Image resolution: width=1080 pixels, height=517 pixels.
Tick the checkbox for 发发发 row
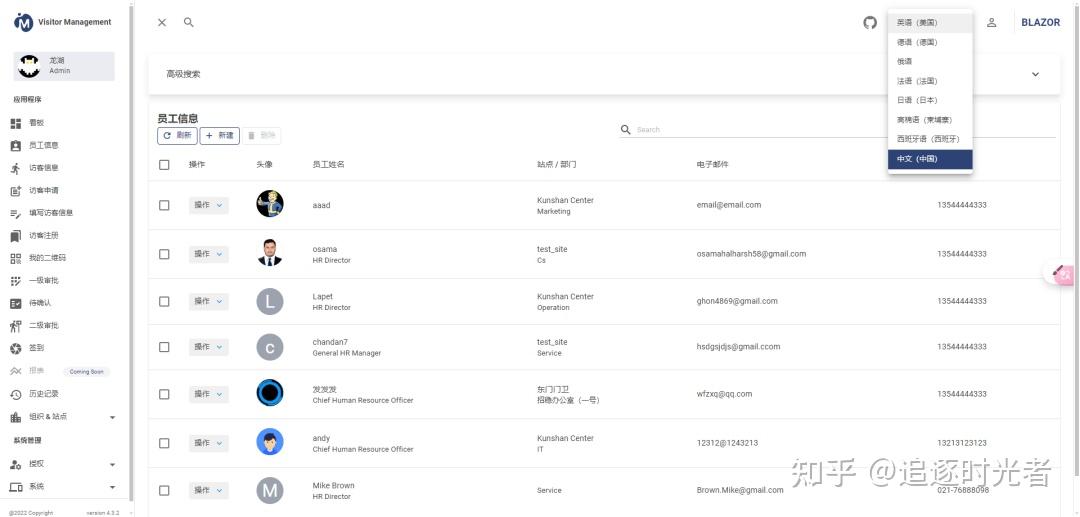point(164,394)
